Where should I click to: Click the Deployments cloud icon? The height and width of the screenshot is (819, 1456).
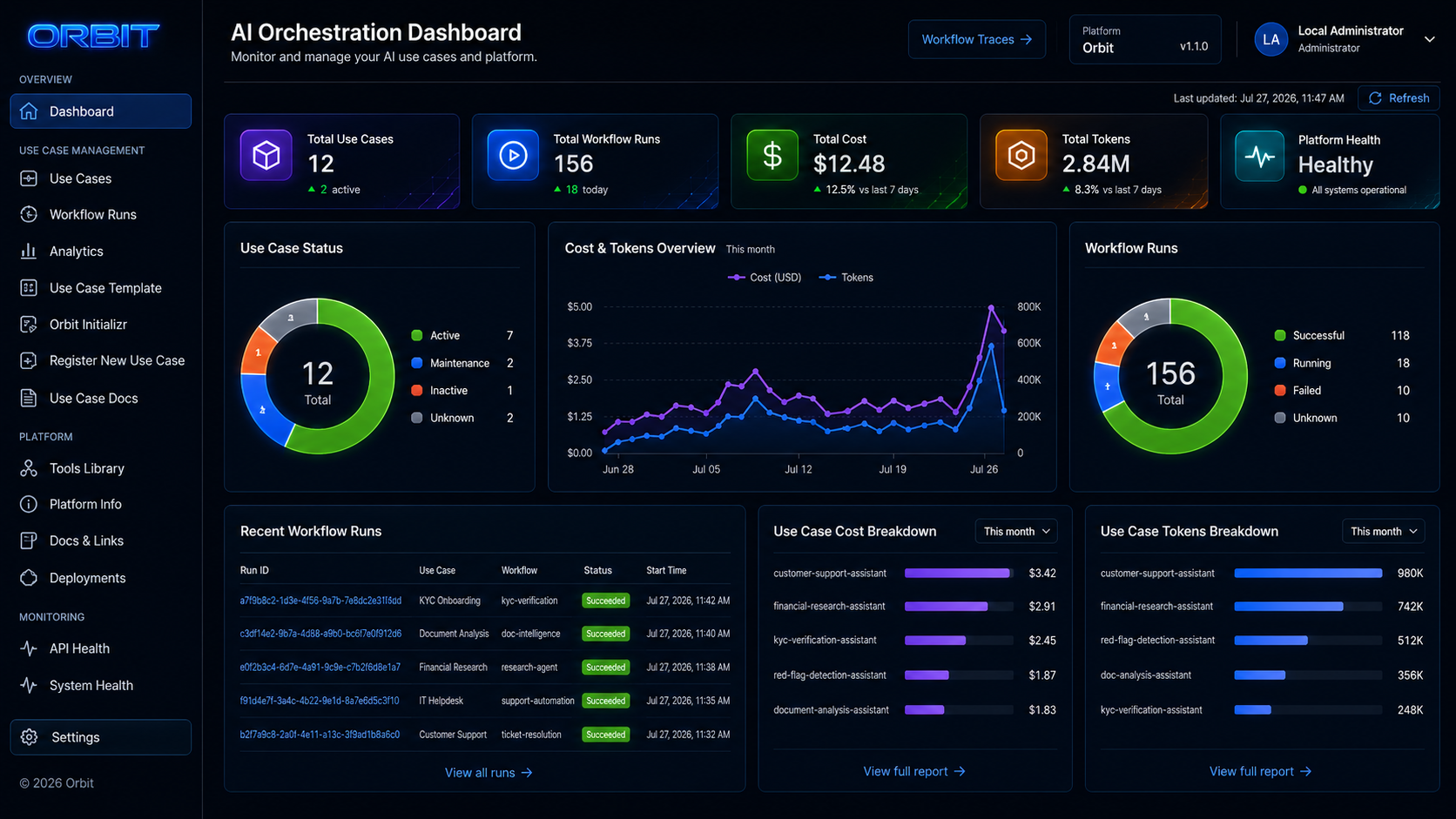(29, 578)
